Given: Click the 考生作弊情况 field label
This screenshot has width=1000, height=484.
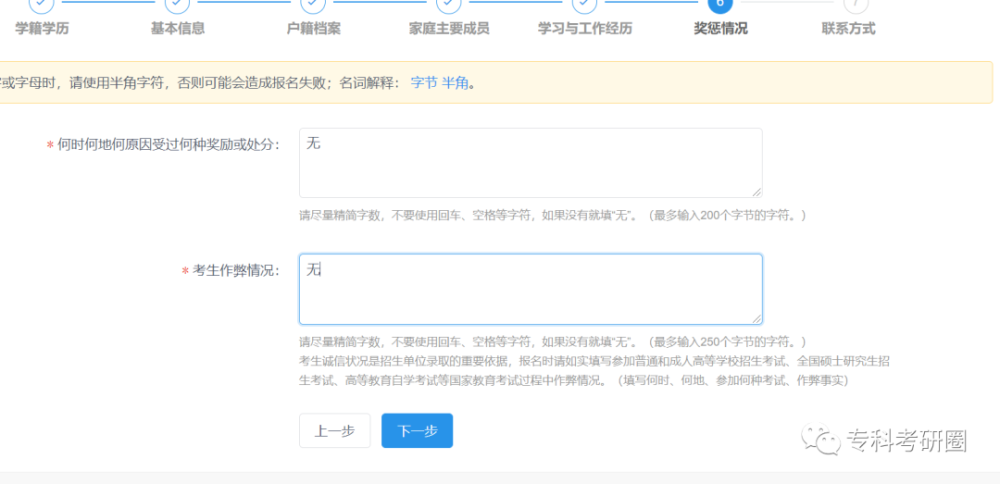Looking at the screenshot, I should [236, 272].
